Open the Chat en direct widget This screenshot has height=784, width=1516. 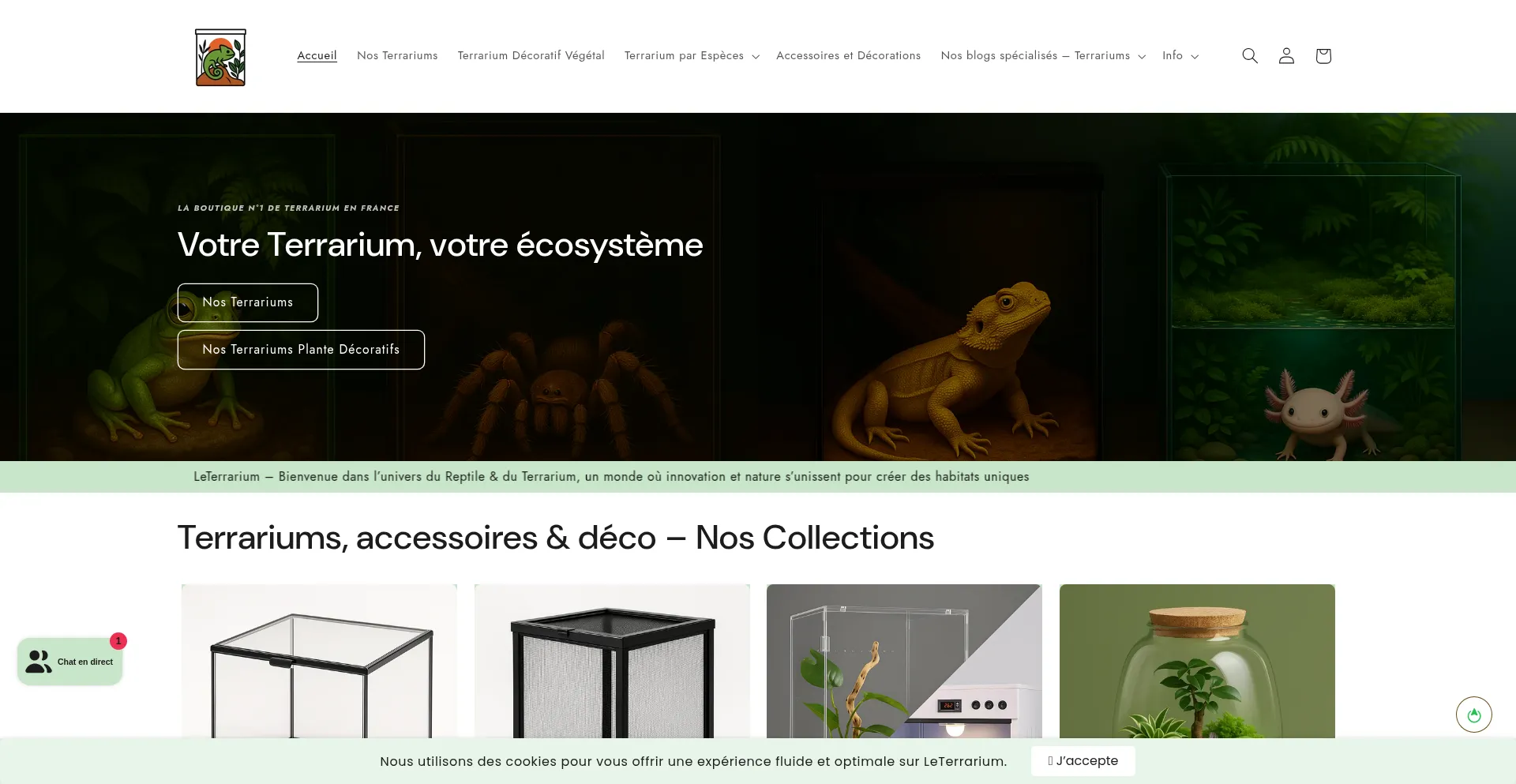(x=70, y=662)
